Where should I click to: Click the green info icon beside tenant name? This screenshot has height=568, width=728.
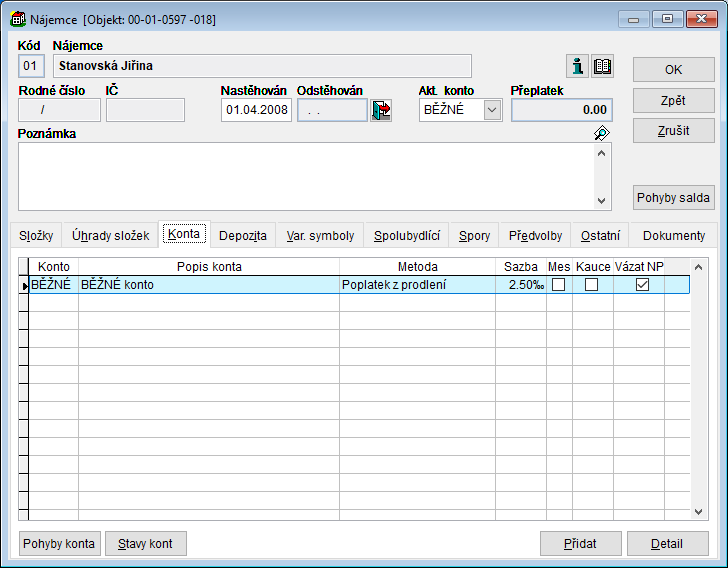pos(578,66)
